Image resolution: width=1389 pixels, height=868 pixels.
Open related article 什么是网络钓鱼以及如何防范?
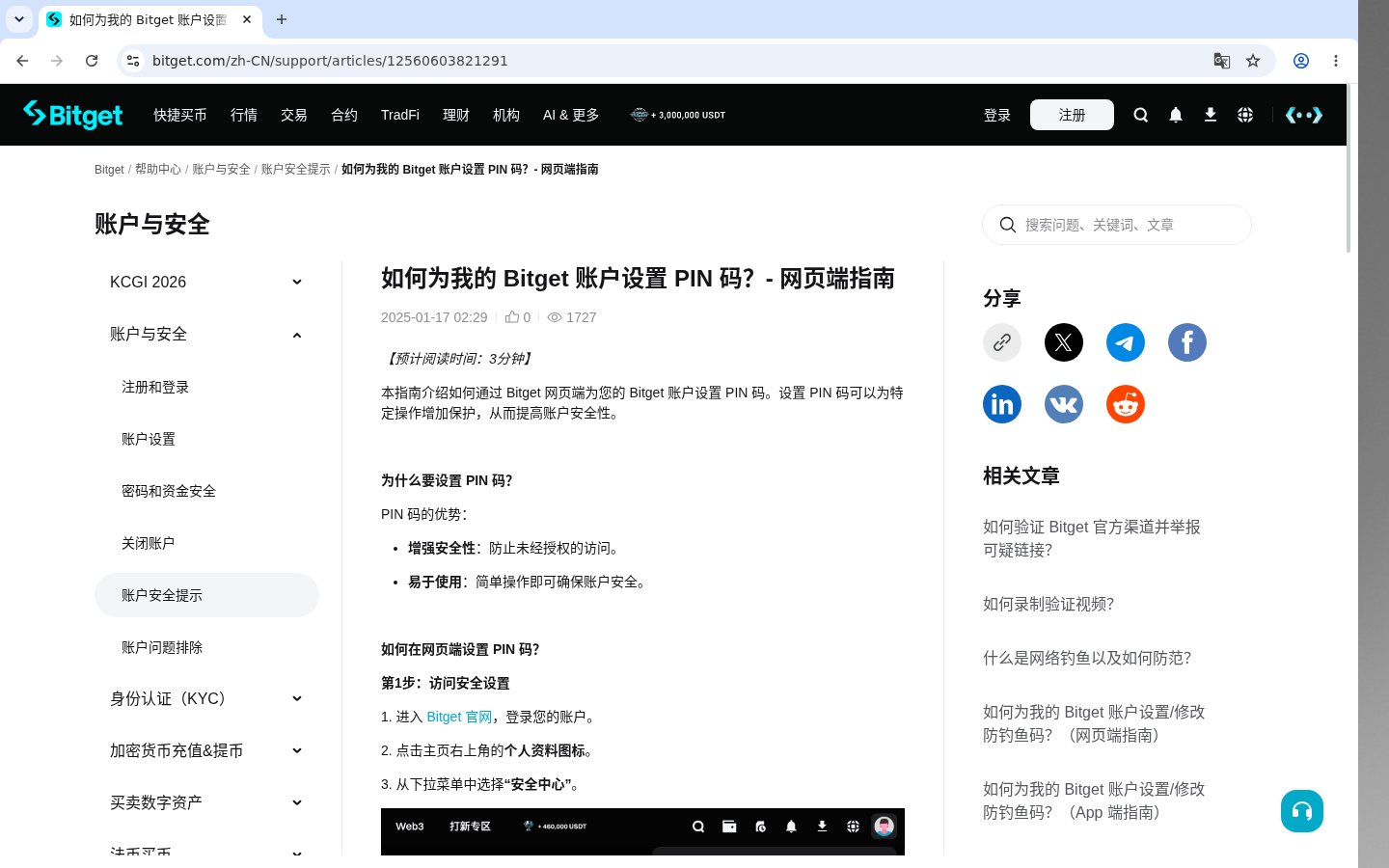click(x=1087, y=658)
